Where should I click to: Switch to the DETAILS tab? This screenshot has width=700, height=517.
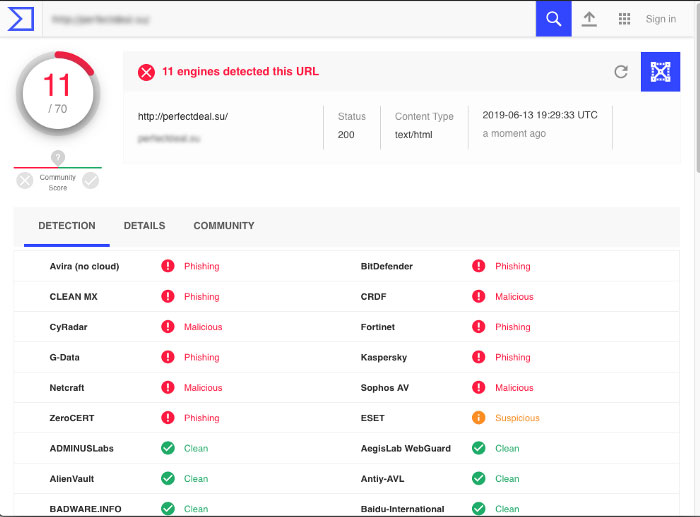(x=145, y=226)
